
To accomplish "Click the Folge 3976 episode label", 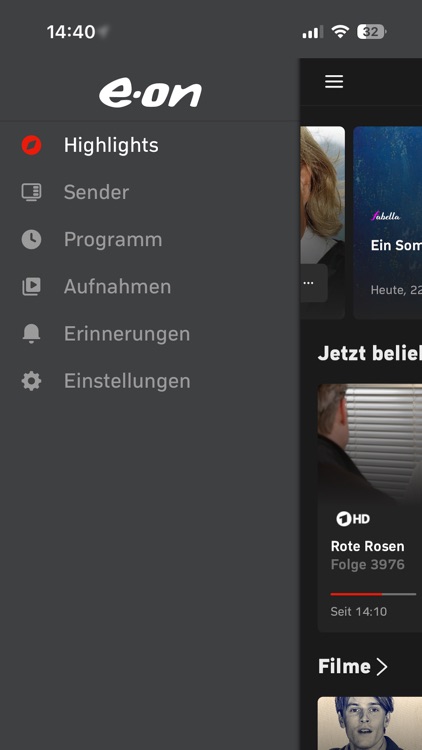I will click(367, 565).
